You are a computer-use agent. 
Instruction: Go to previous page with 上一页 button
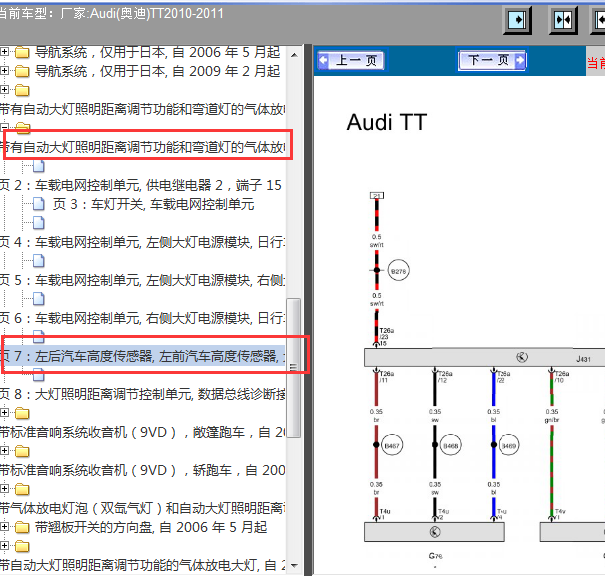[x=351, y=60]
